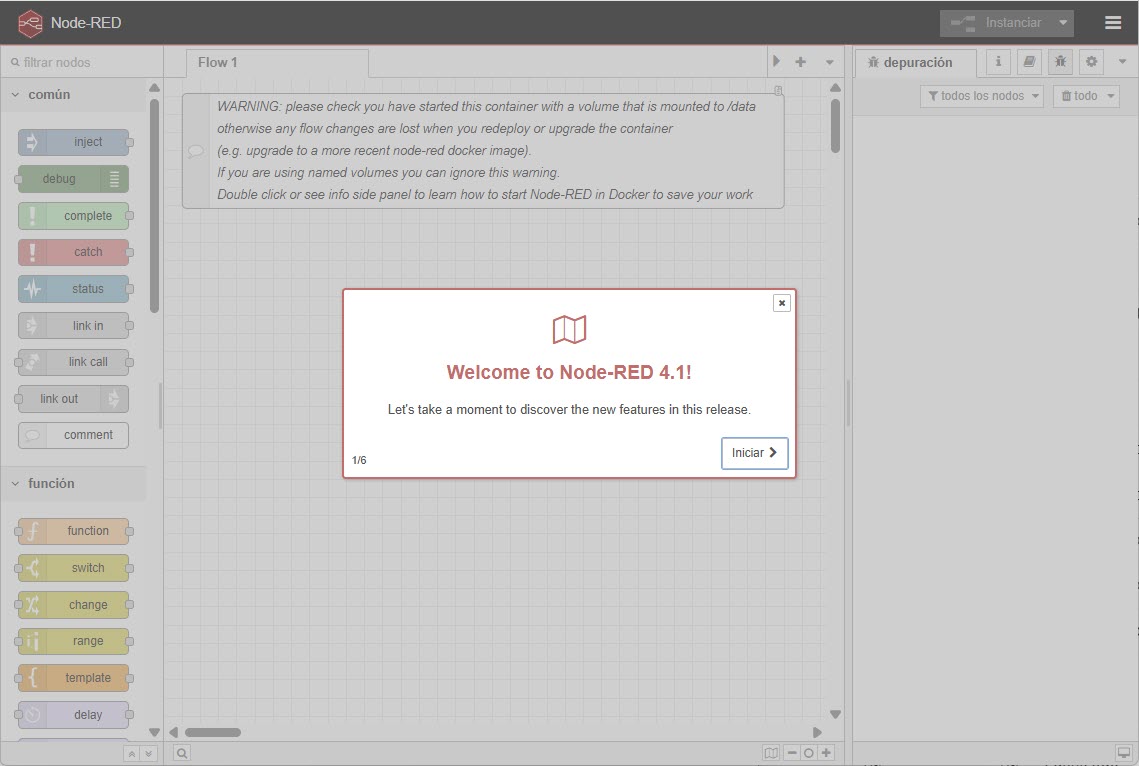Toggle the navigator minimap view

[x=771, y=751]
